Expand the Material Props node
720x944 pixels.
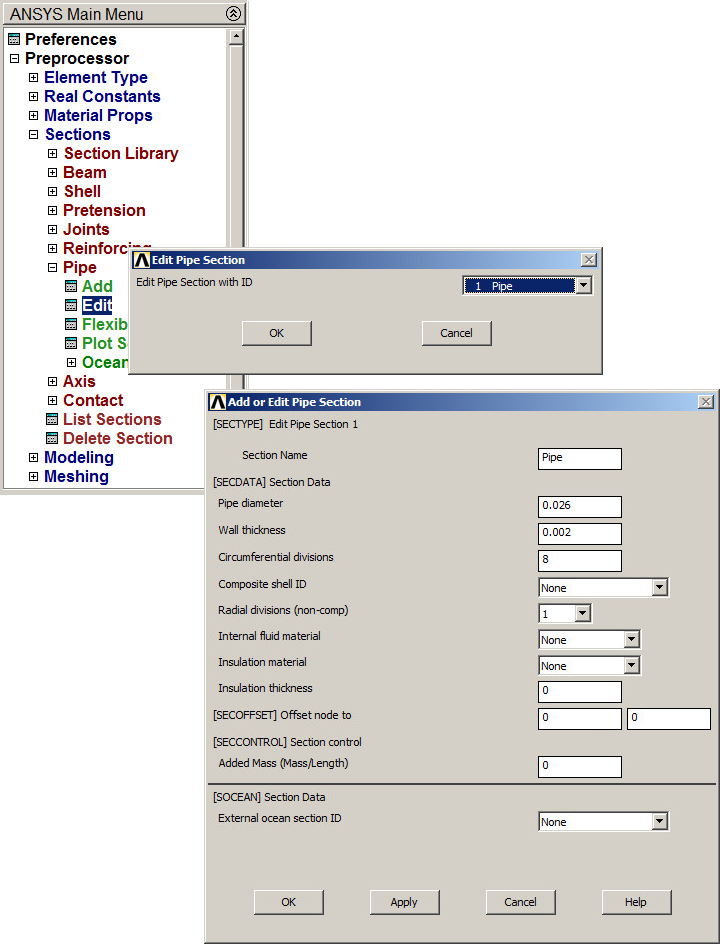[x=33, y=116]
